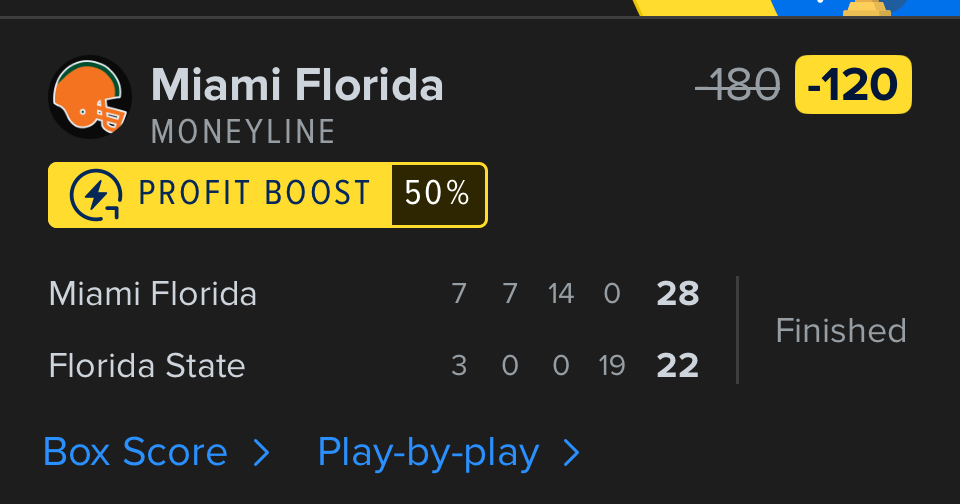This screenshot has width=960, height=504.
Task: Click the Miami Hurricanes helmet icon
Action: tap(90, 97)
